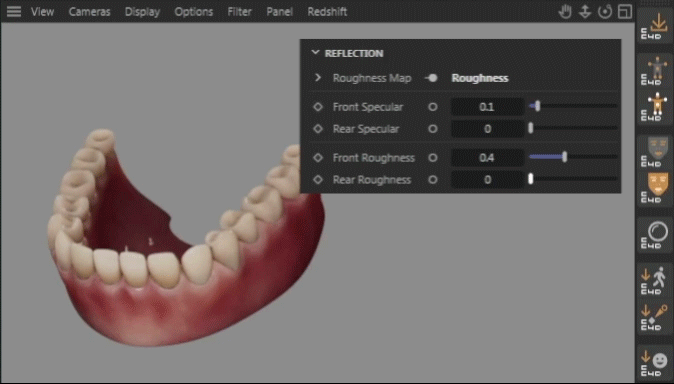
Task: Click the walking figure import icon
Action: (x=655, y=280)
